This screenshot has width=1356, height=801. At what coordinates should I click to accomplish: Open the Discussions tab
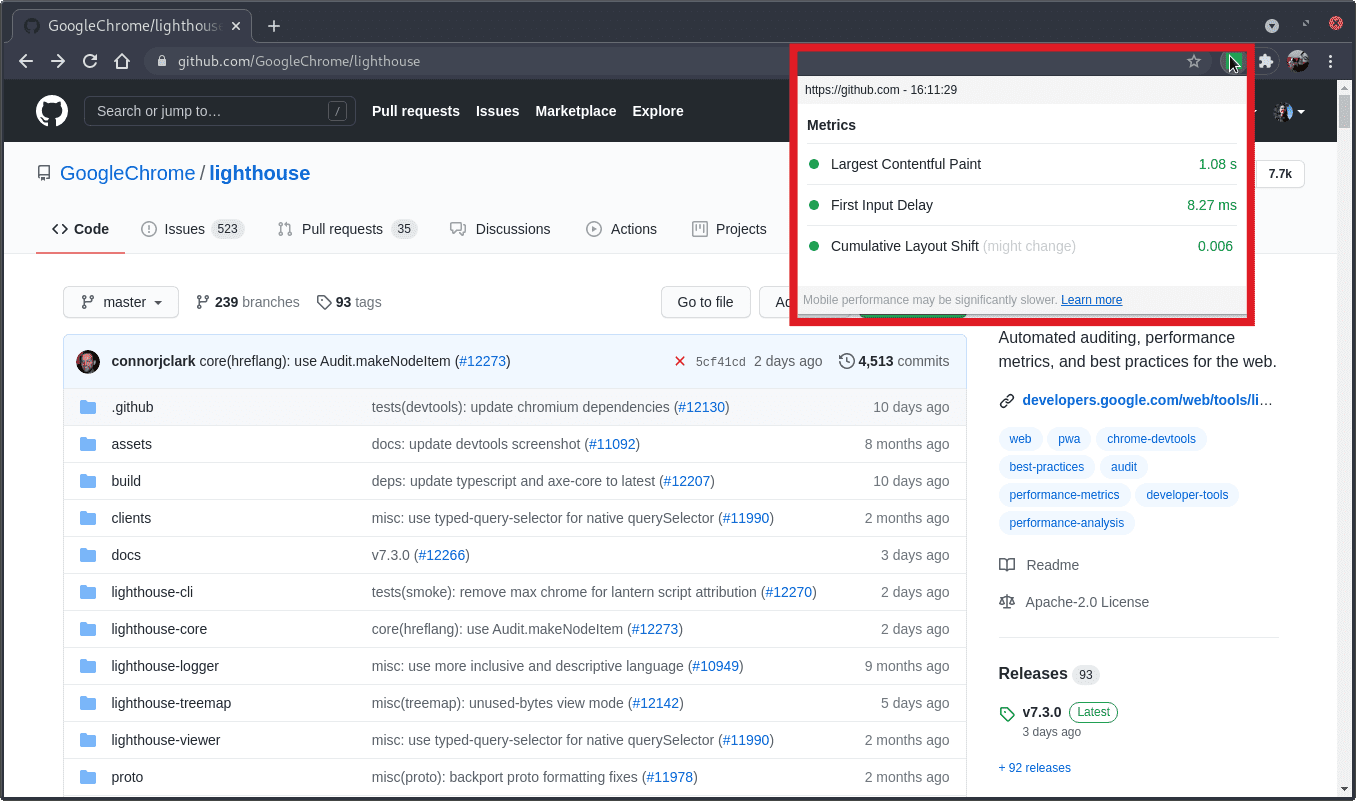500,229
